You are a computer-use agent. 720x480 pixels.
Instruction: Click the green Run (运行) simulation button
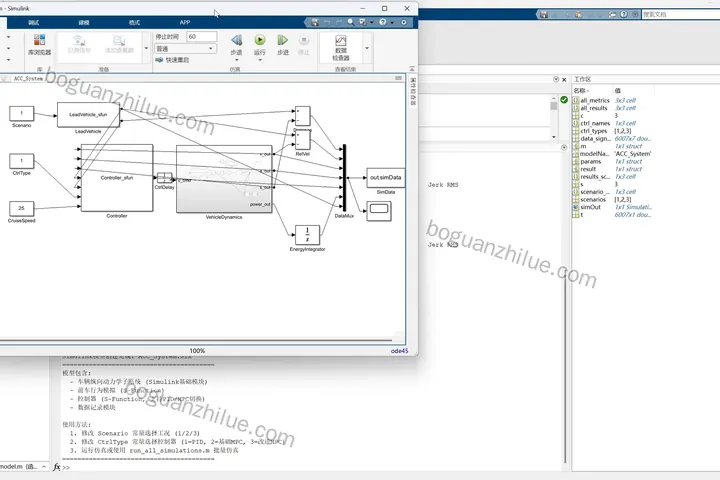tap(260, 40)
